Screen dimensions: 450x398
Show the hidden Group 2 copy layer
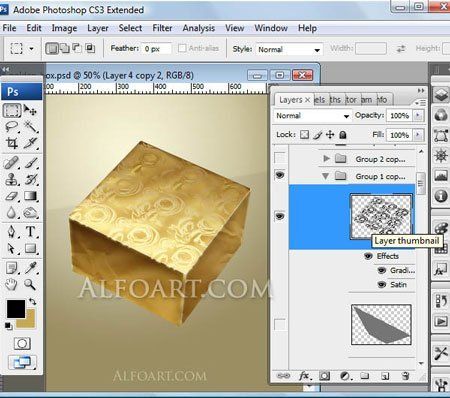[280, 158]
